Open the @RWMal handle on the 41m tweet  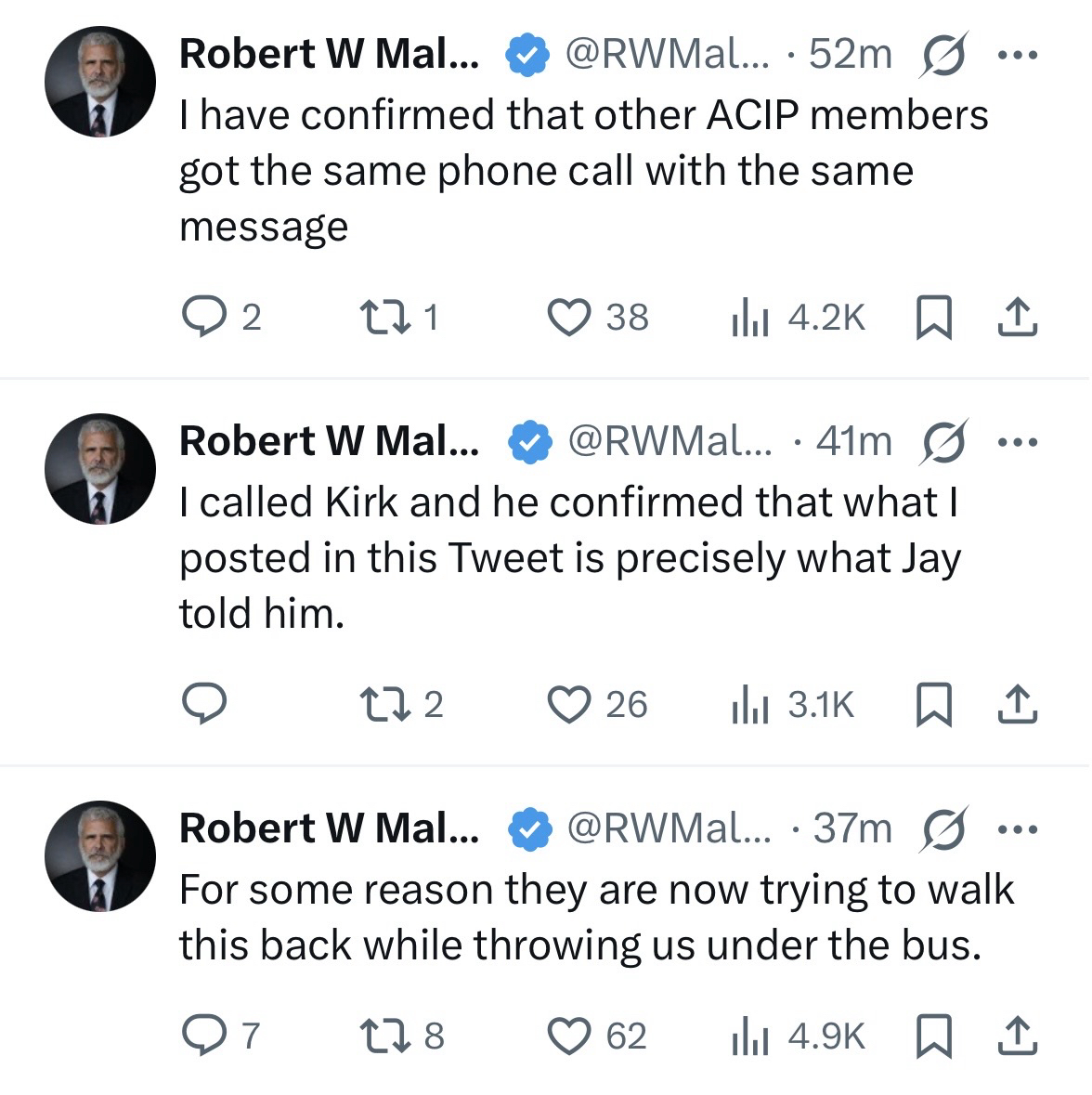point(669,441)
